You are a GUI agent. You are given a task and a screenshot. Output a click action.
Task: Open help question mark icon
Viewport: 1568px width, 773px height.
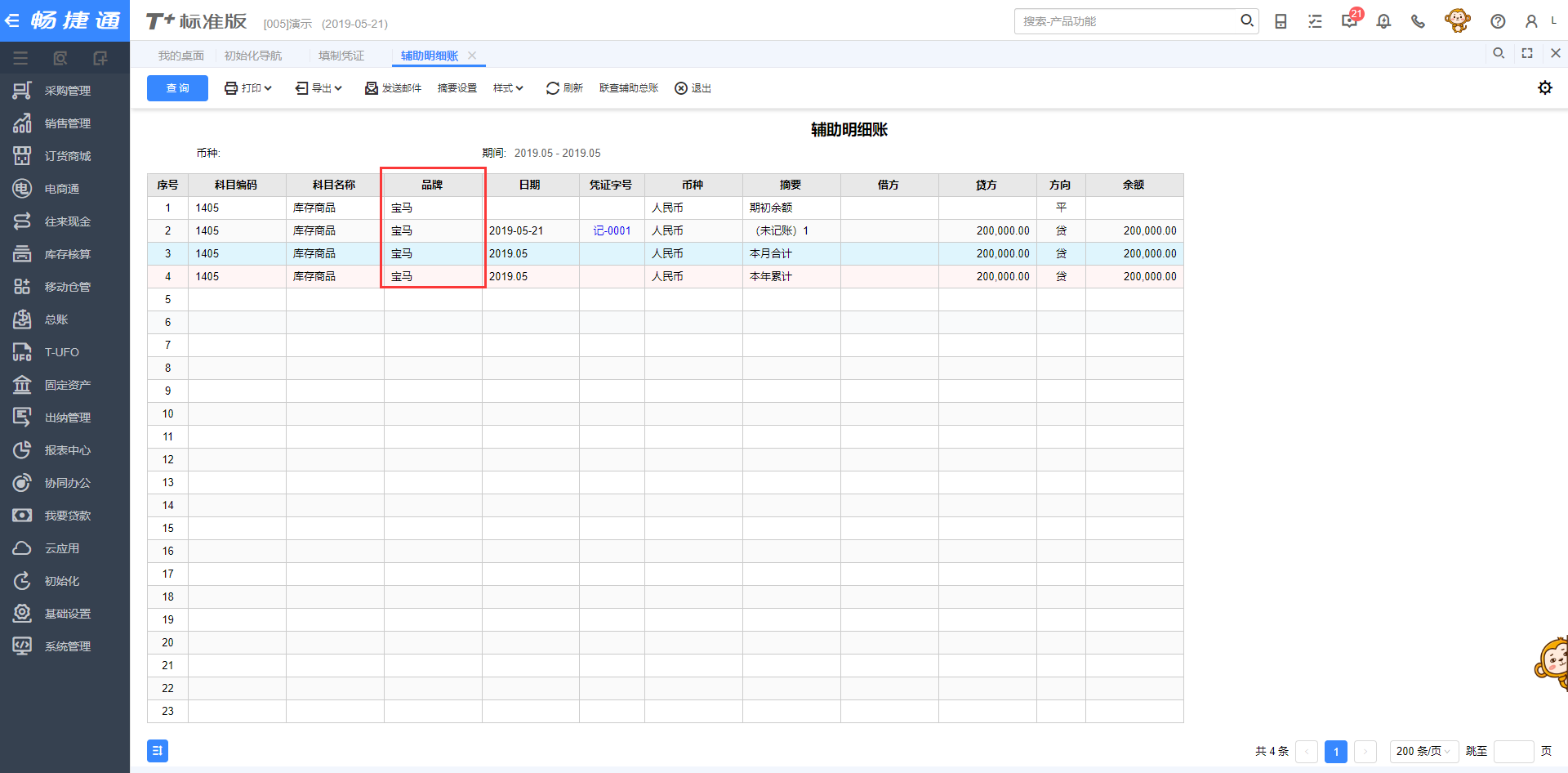click(1498, 21)
